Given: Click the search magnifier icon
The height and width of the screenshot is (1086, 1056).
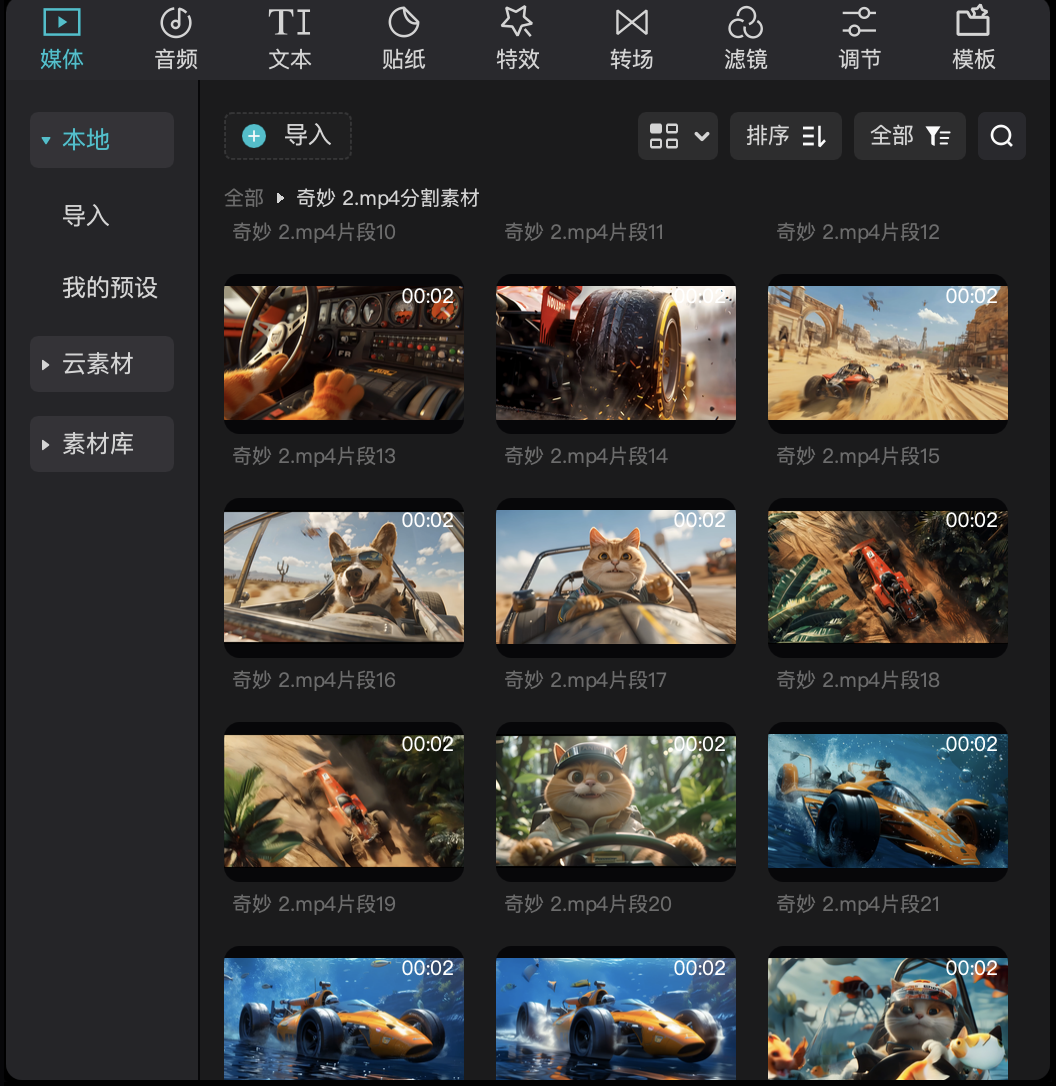Looking at the screenshot, I should point(1001,136).
